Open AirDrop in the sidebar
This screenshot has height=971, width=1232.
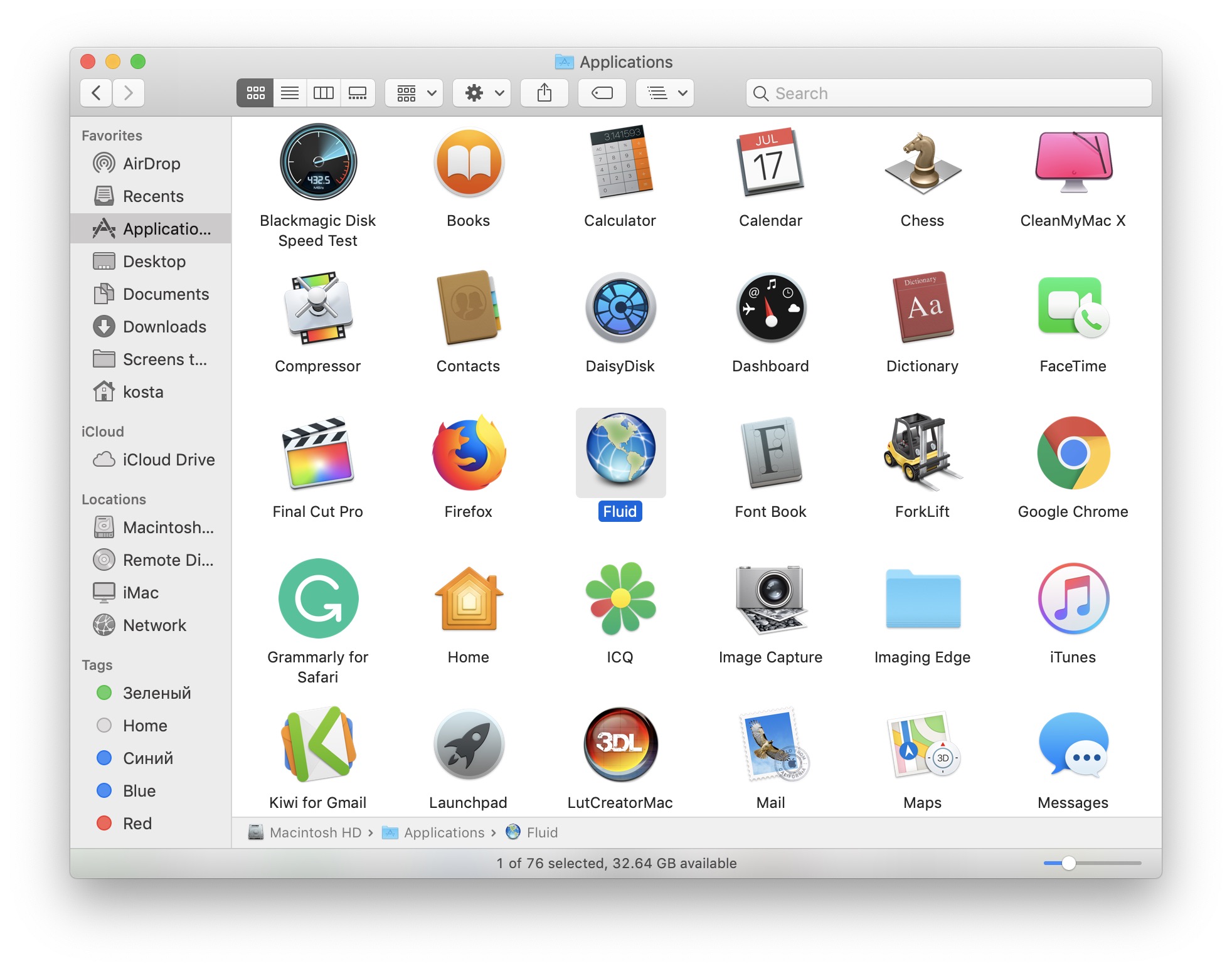tap(151, 164)
